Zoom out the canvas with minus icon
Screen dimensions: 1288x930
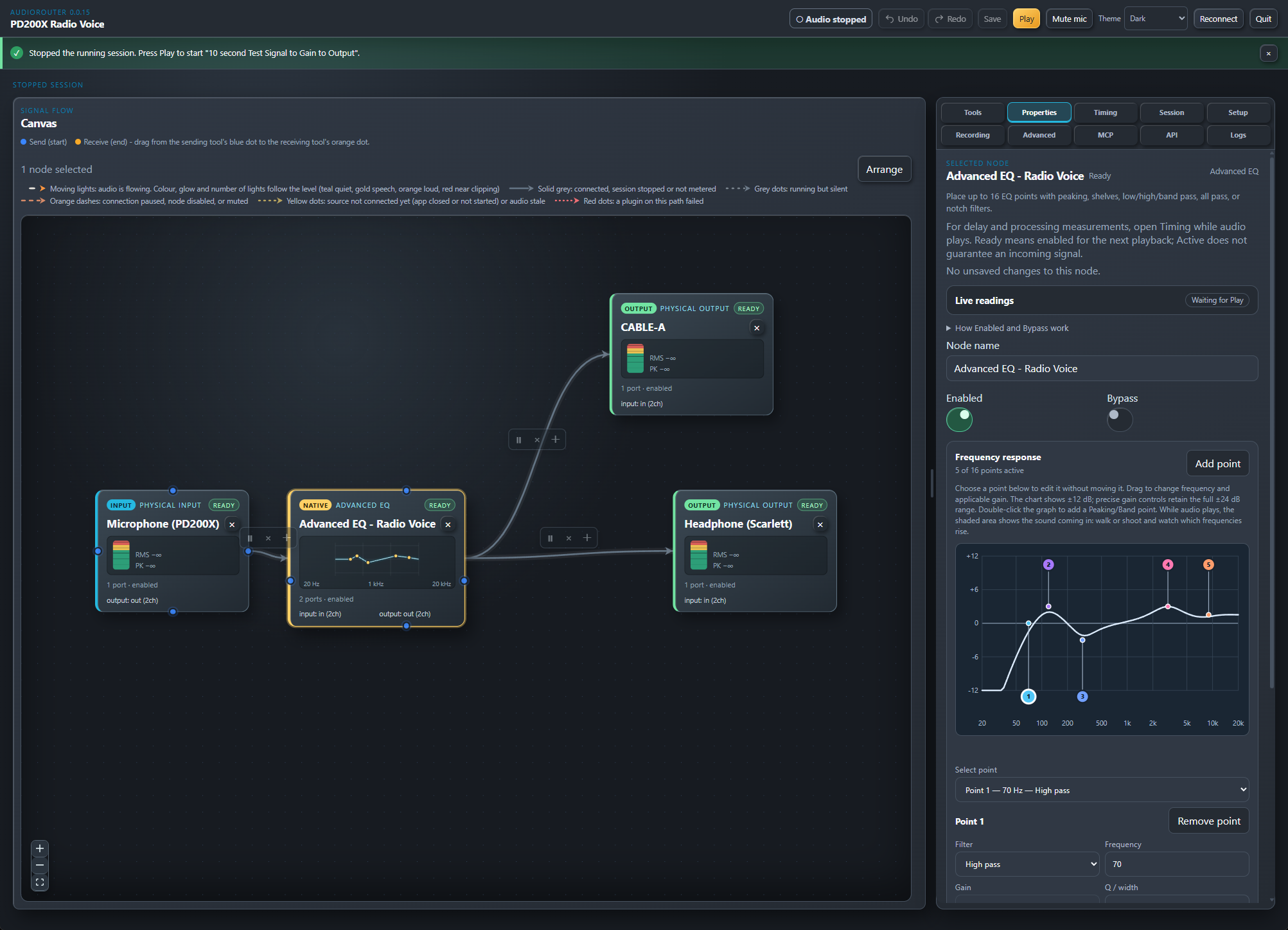pos(40,865)
